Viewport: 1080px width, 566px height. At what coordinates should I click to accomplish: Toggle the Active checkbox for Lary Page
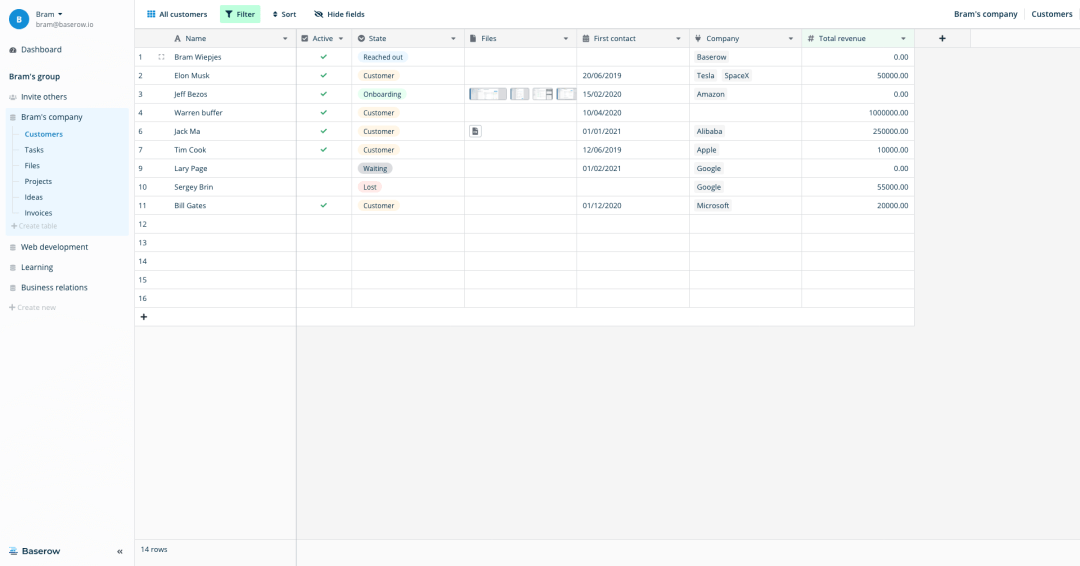[x=323, y=169]
